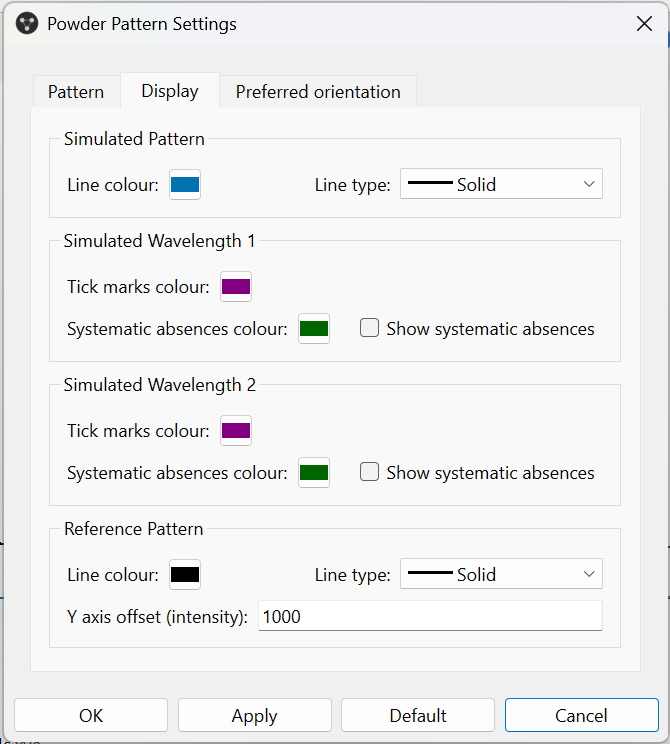The image size is (670, 744).
Task: Close the Powder Pattern Settings dialog
Action: pos(644,24)
